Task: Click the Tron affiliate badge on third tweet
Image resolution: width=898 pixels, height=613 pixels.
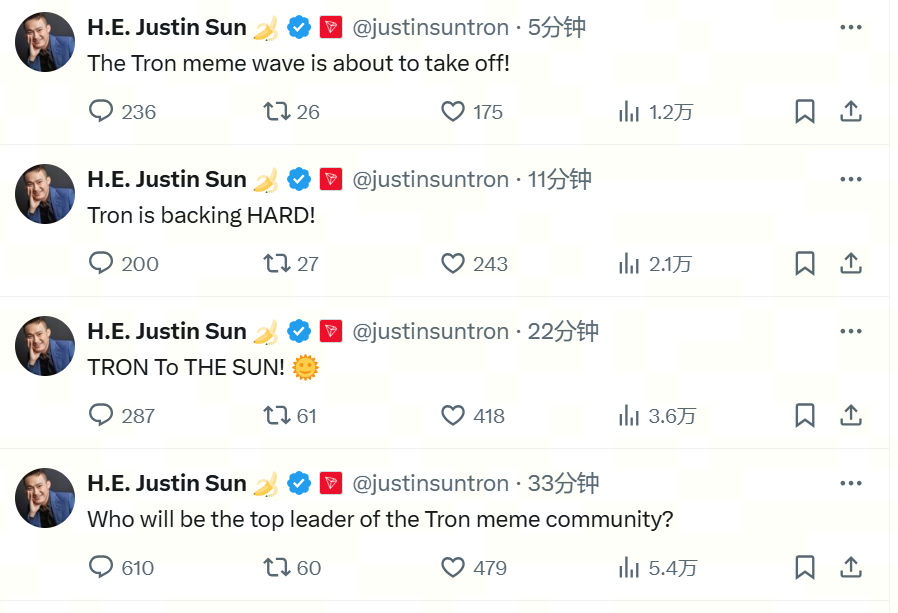Action: (x=330, y=331)
